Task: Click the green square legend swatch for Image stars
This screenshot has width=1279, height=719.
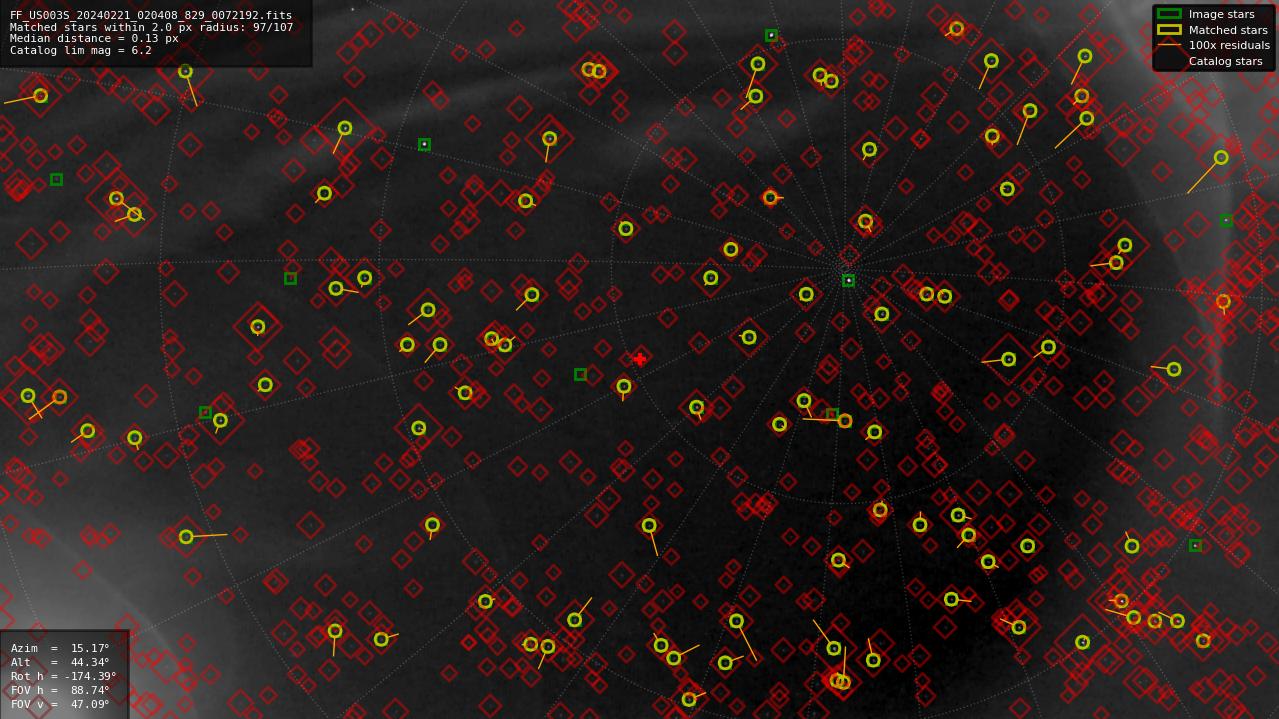Action: pos(1169,14)
